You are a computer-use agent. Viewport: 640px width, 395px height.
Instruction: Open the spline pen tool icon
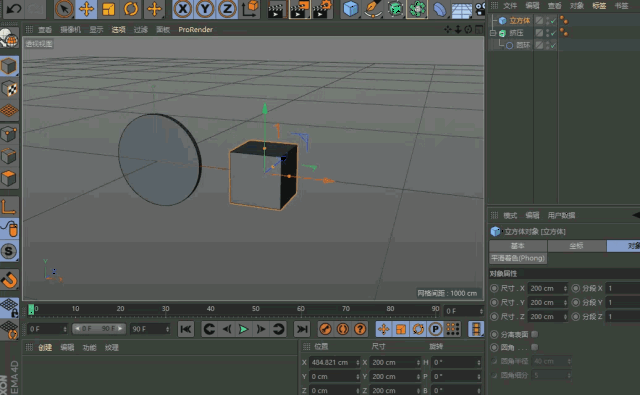coord(373,9)
